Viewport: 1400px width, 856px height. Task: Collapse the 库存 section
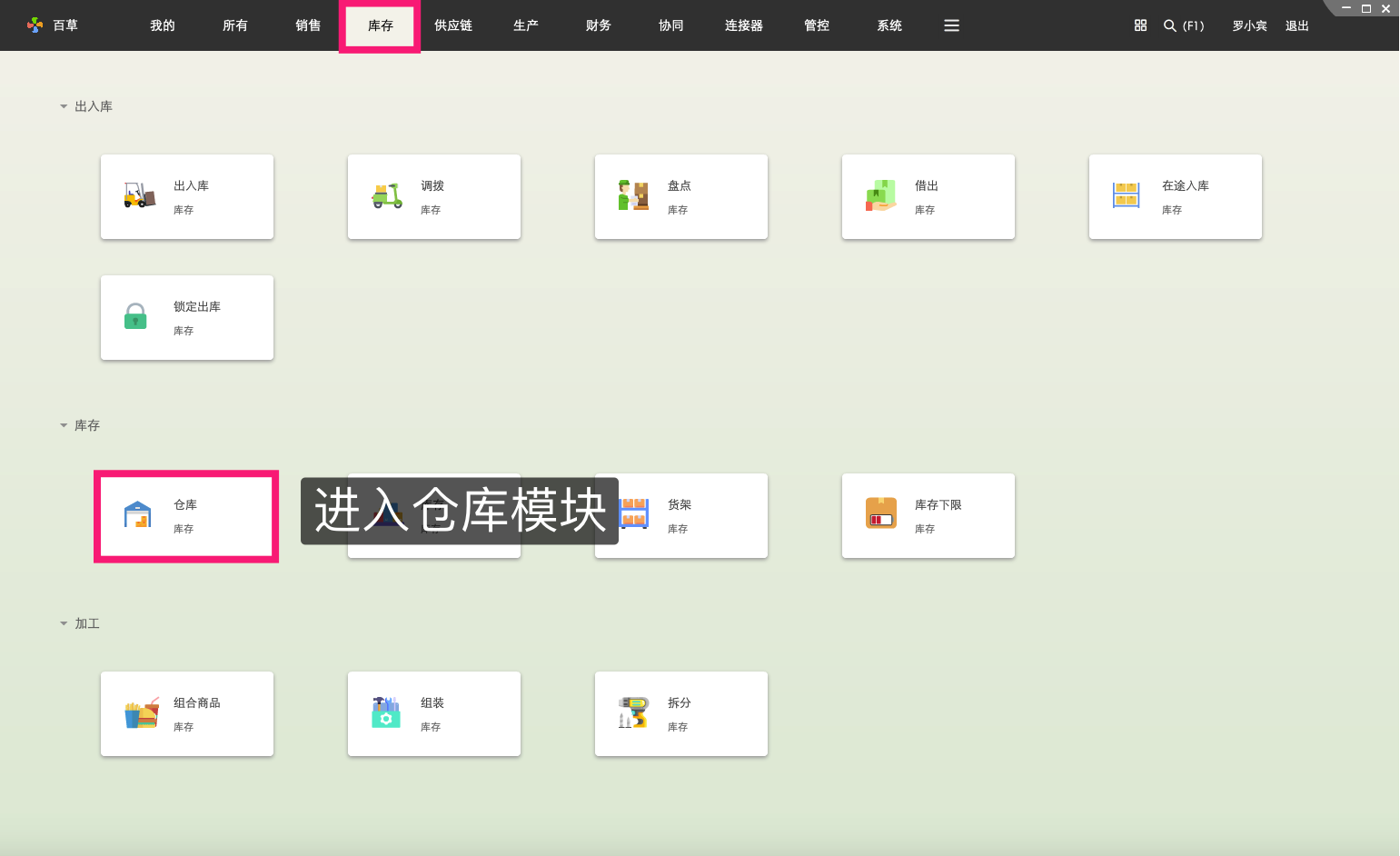point(63,425)
